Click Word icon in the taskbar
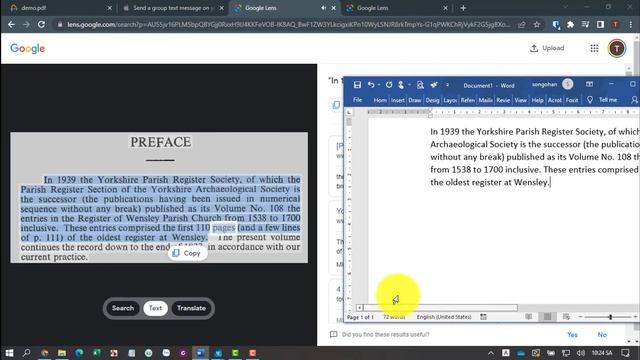The image size is (640, 360). click(x=200, y=353)
